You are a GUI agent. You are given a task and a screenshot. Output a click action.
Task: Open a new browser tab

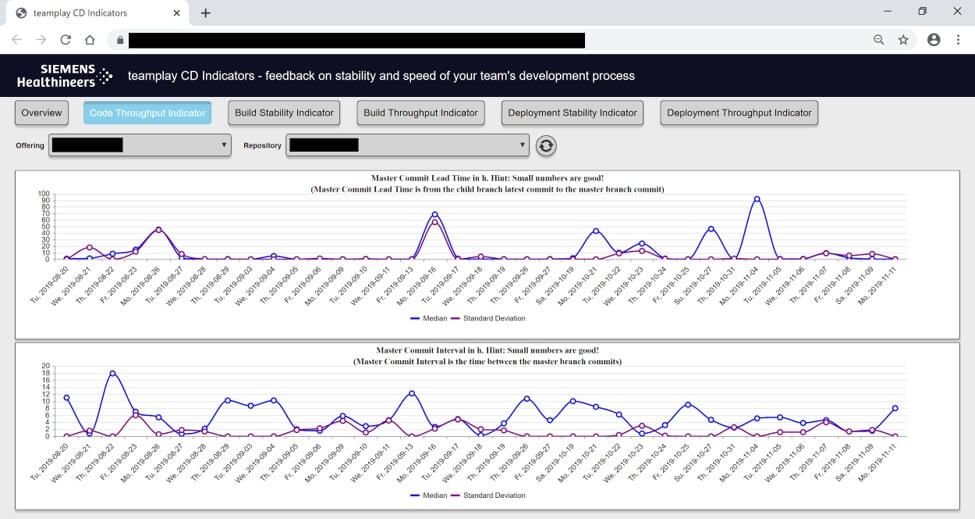[x=205, y=12]
